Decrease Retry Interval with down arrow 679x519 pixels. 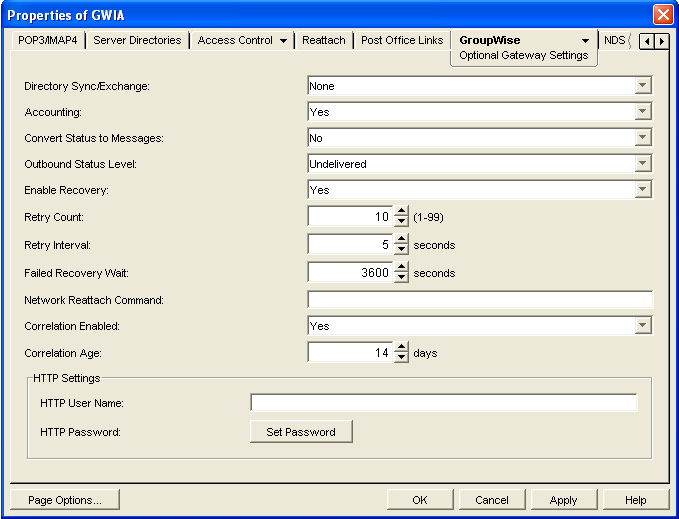(401, 249)
